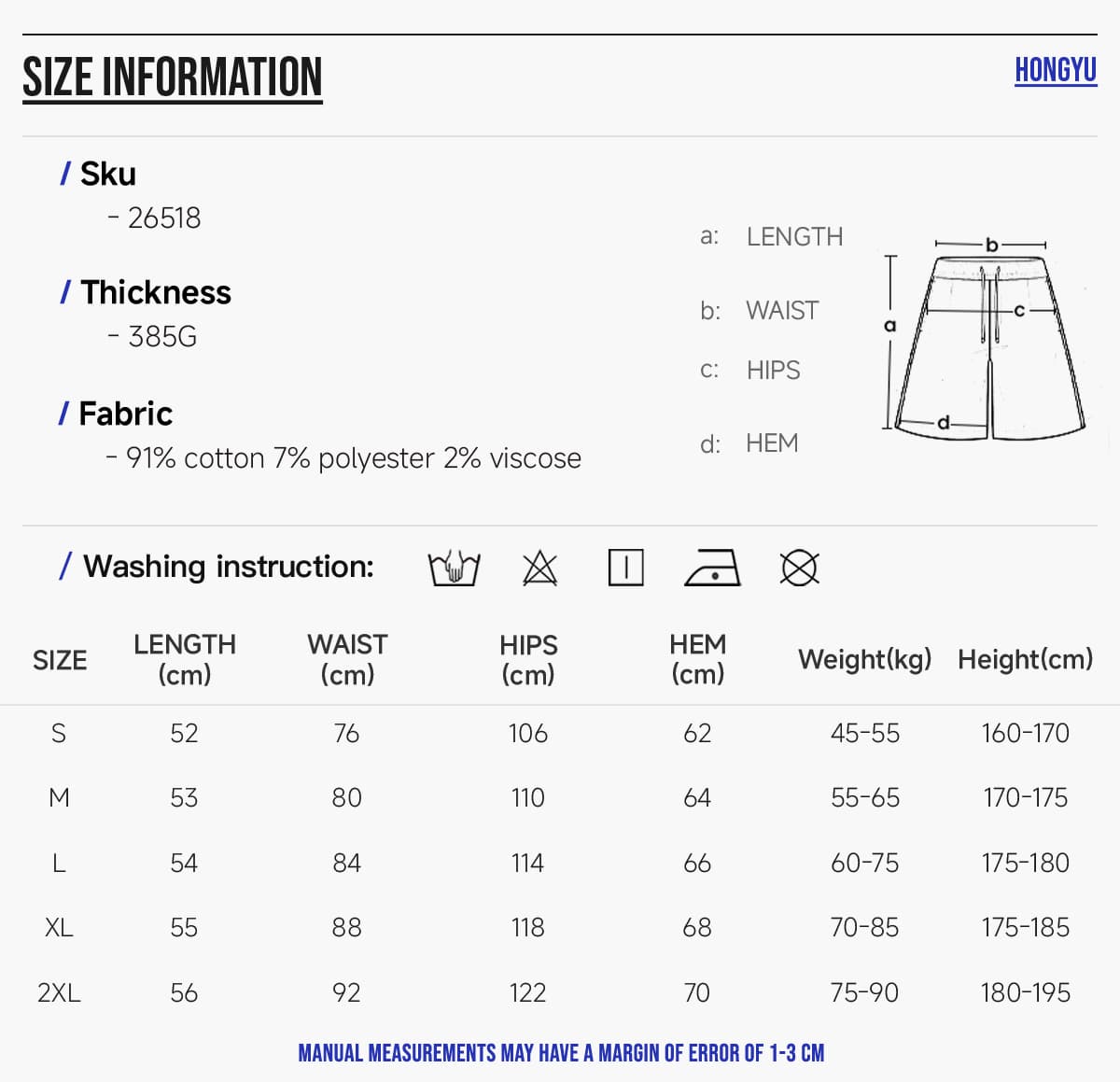Screen dimensions: 1120x1082
Task: Select the HIPS (cm) column header
Action: [x=528, y=659]
